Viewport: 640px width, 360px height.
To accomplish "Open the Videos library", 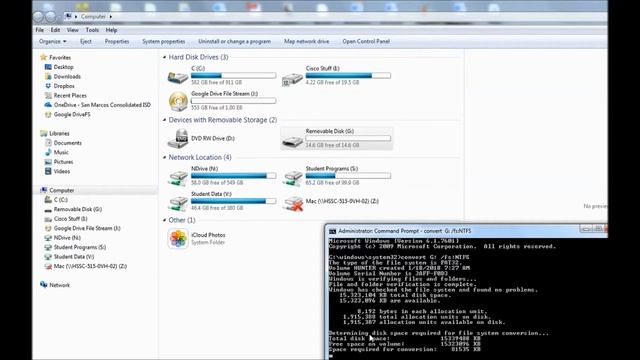I will [x=62, y=171].
